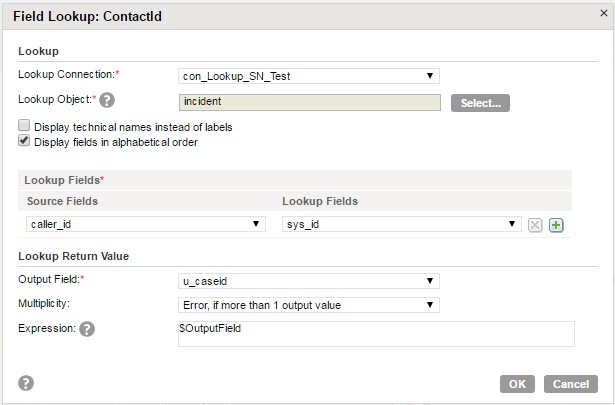The width and height of the screenshot is (615, 405).
Task: Click the incident Lookup Object field
Action: pos(310,102)
